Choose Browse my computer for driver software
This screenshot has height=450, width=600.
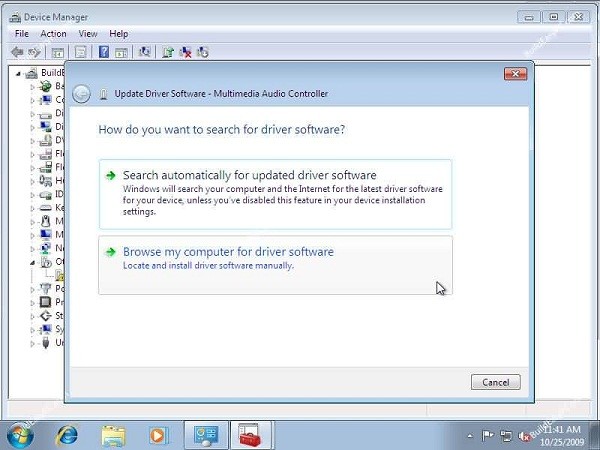click(x=276, y=265)
